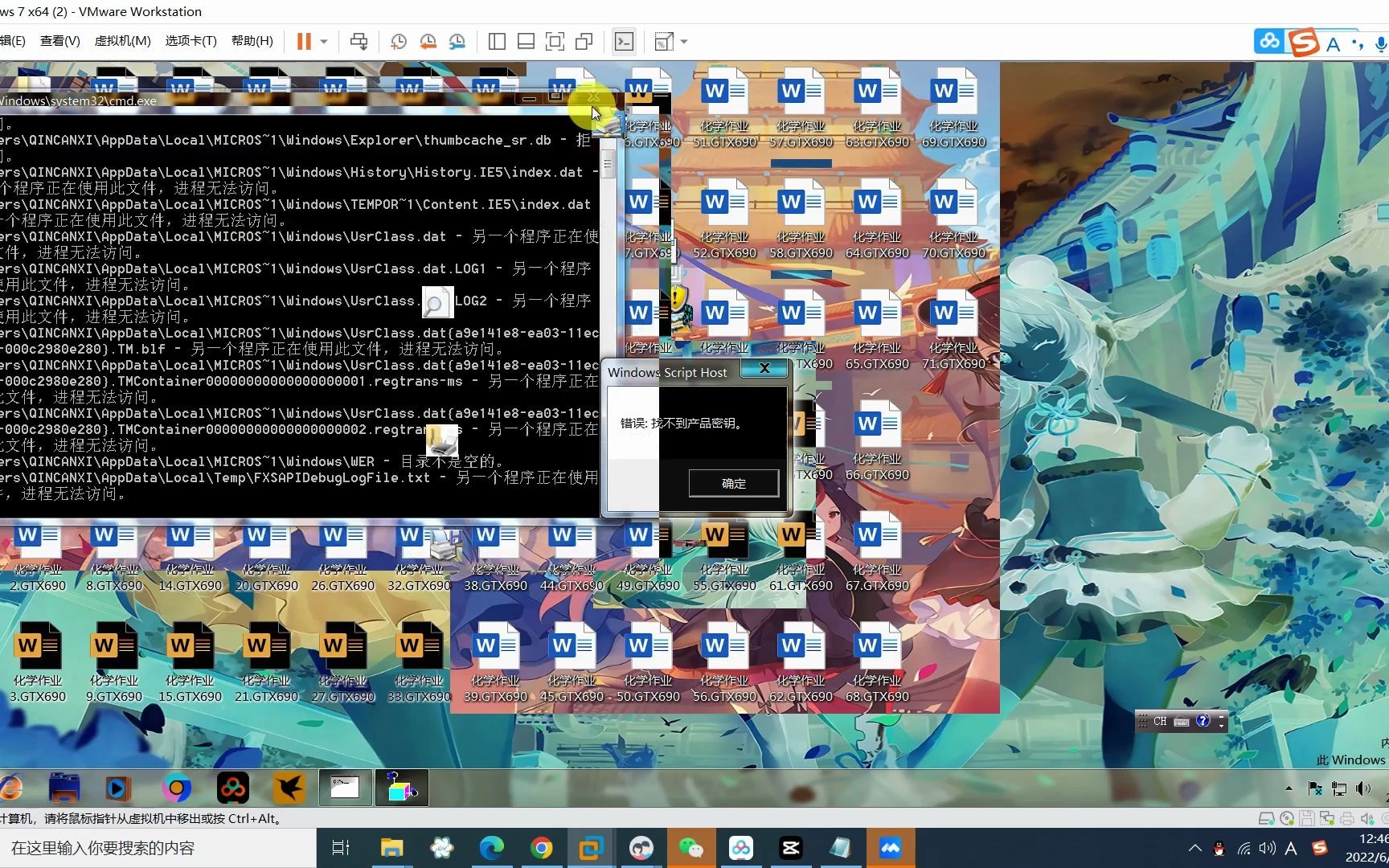Viewport: 1389px width, 868px height.
Task: Open File Explorer on host taskbar
Action: pos(391,848)
